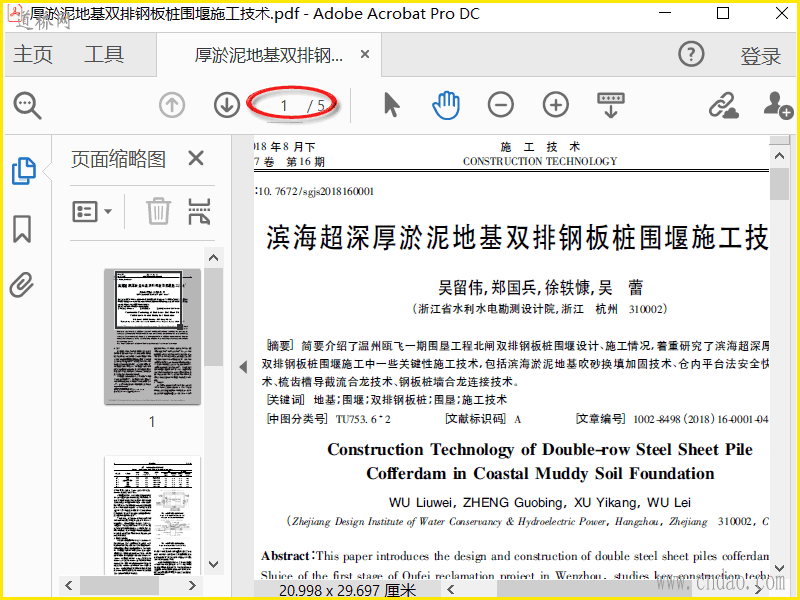Viewport: 800px width, 600px height.
Task: Collapse the navigation pane with the triangle
Action: 243,367
